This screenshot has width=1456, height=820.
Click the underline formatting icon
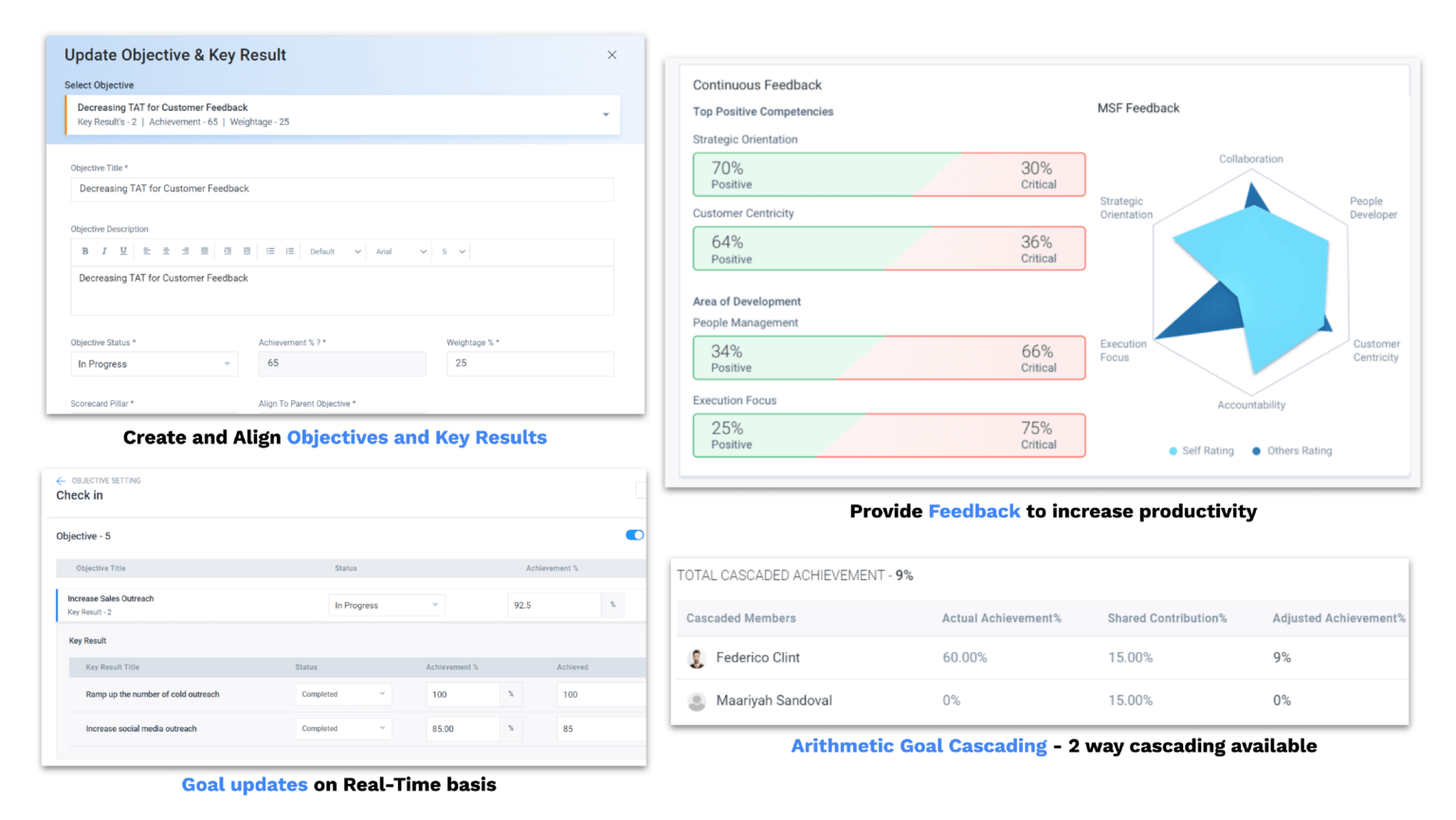pos(123,251)
